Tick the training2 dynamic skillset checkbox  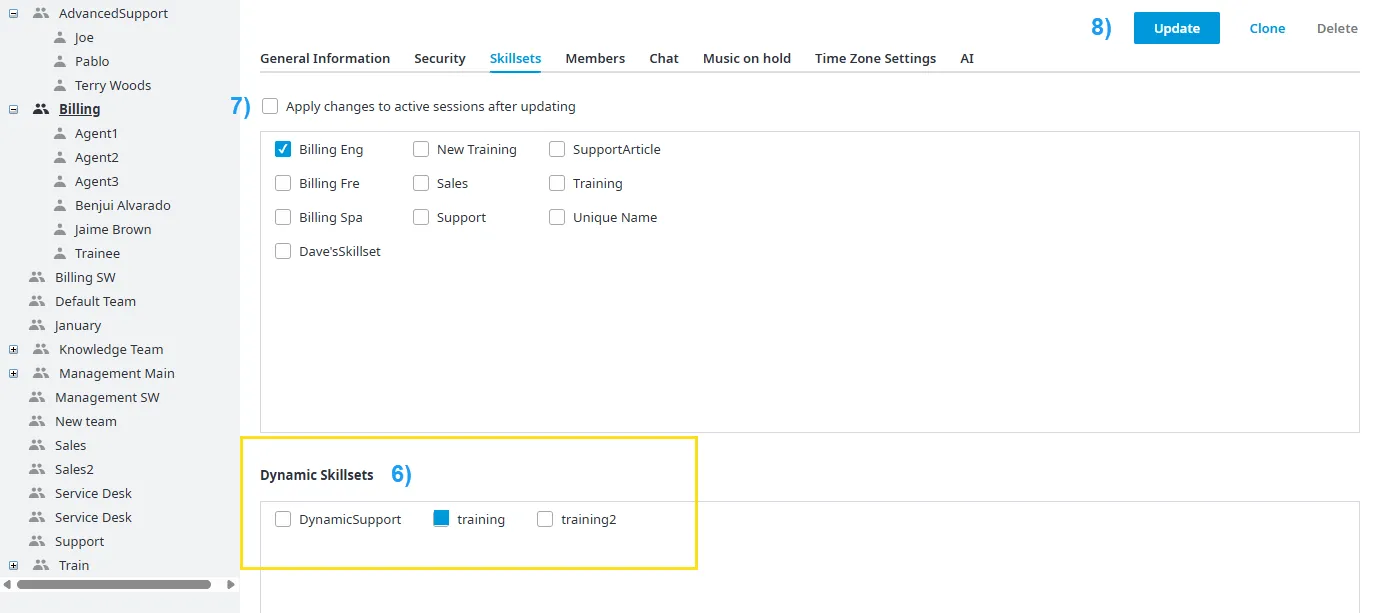[x=545, y=519]
